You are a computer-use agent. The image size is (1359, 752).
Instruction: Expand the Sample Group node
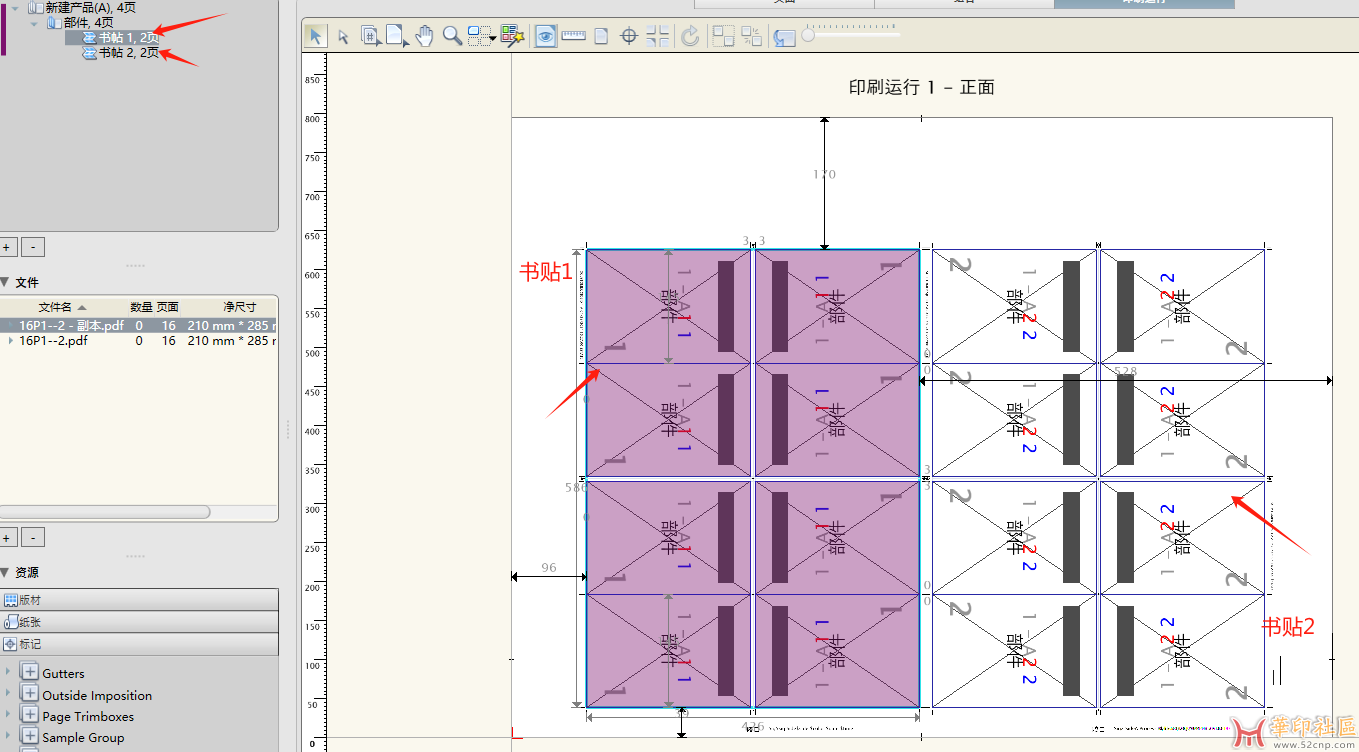click(x=9, y=736)
